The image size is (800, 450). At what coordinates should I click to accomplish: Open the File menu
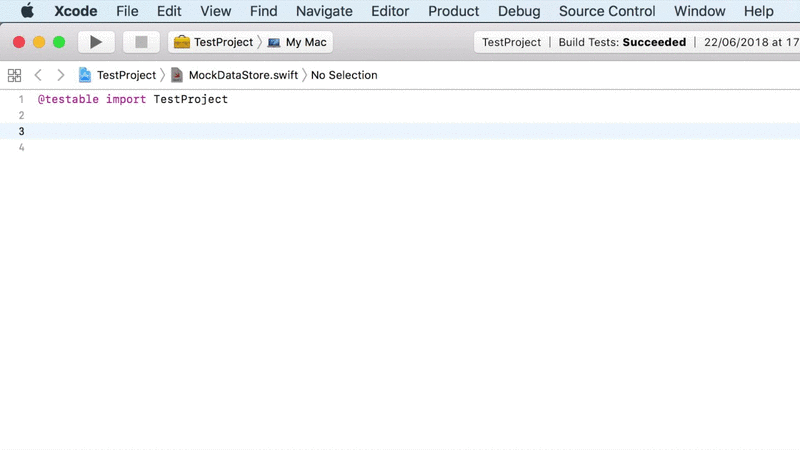[127, 11]
